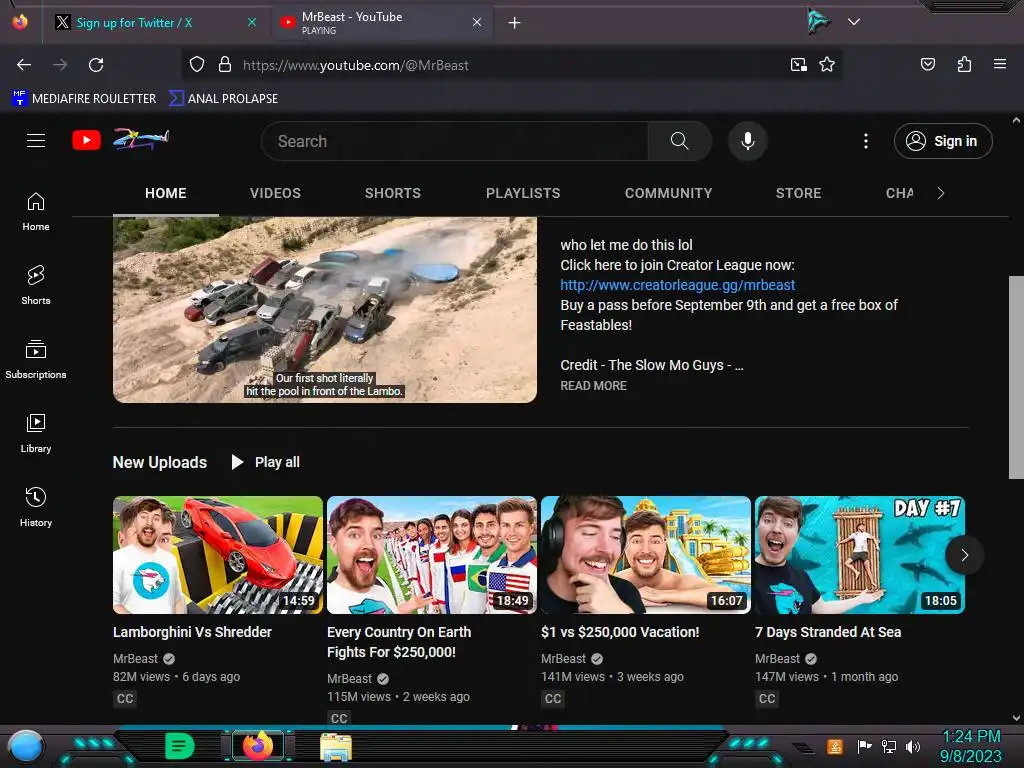Click the page vertical scrollbar
This screenshot has height=768, width=1024.
1016,377
